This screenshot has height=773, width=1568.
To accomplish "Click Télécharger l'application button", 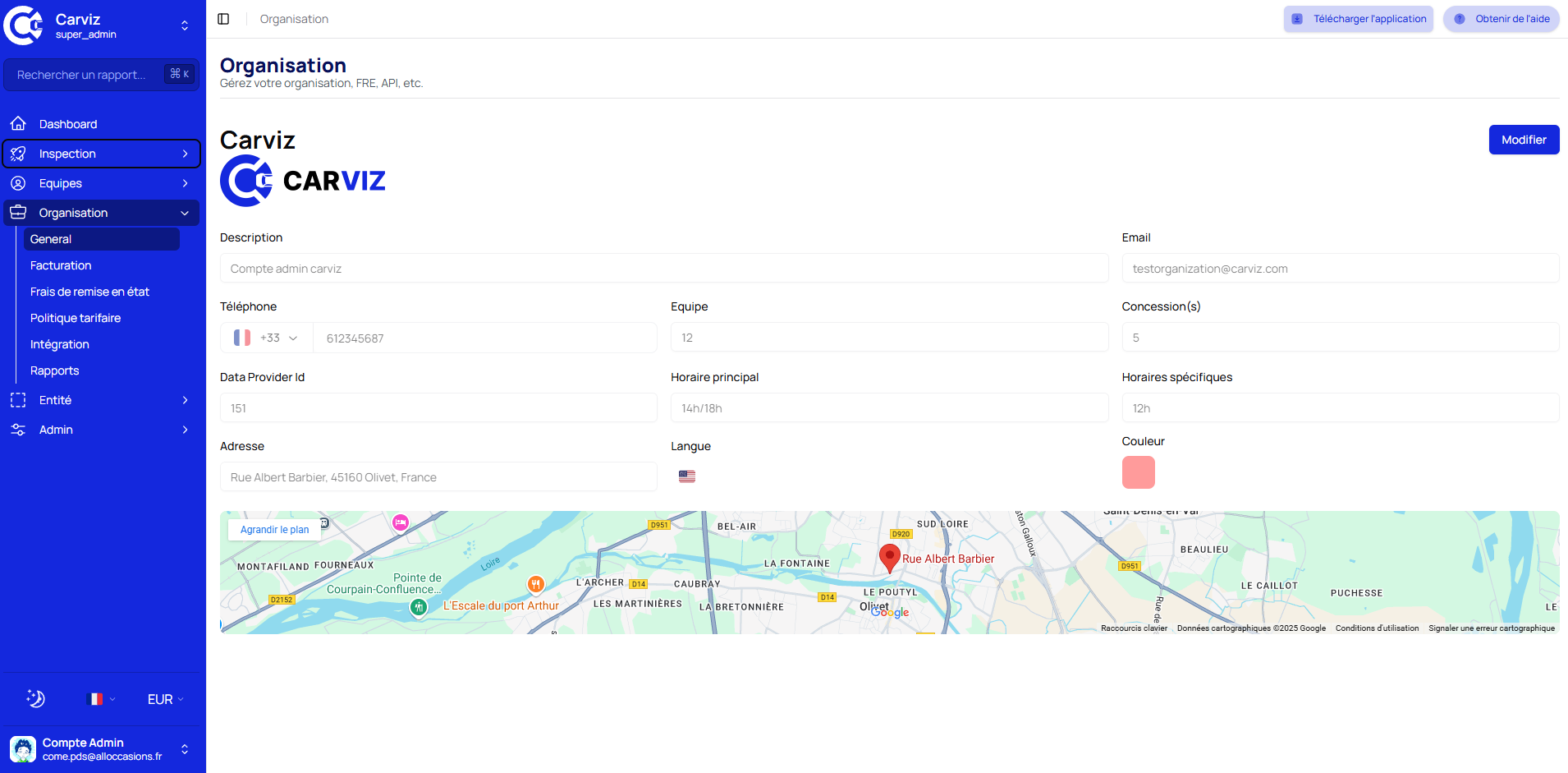I will point(1359,19).
